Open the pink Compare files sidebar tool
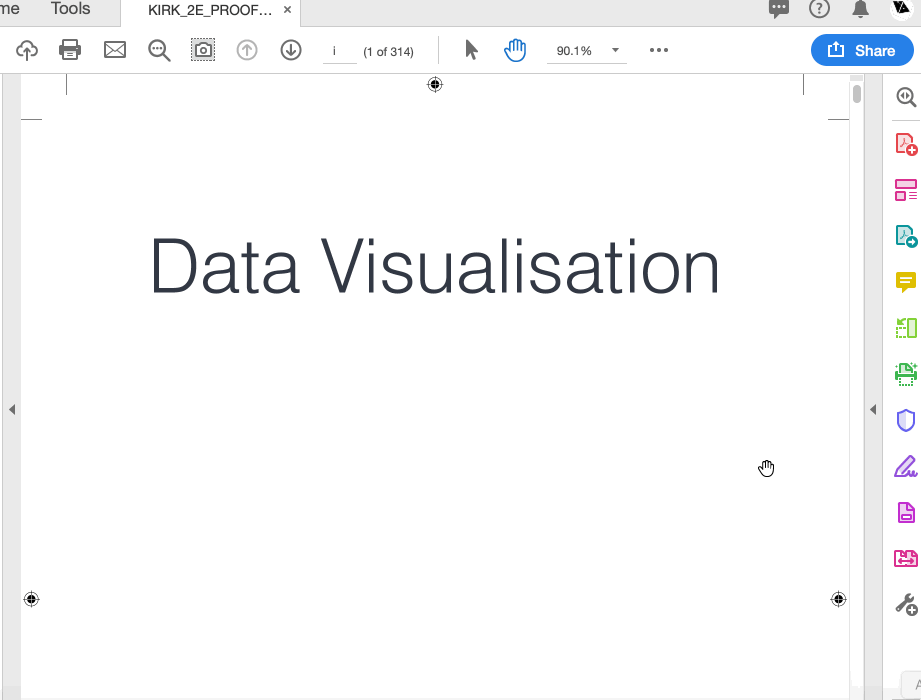 (x=906, y=558)
